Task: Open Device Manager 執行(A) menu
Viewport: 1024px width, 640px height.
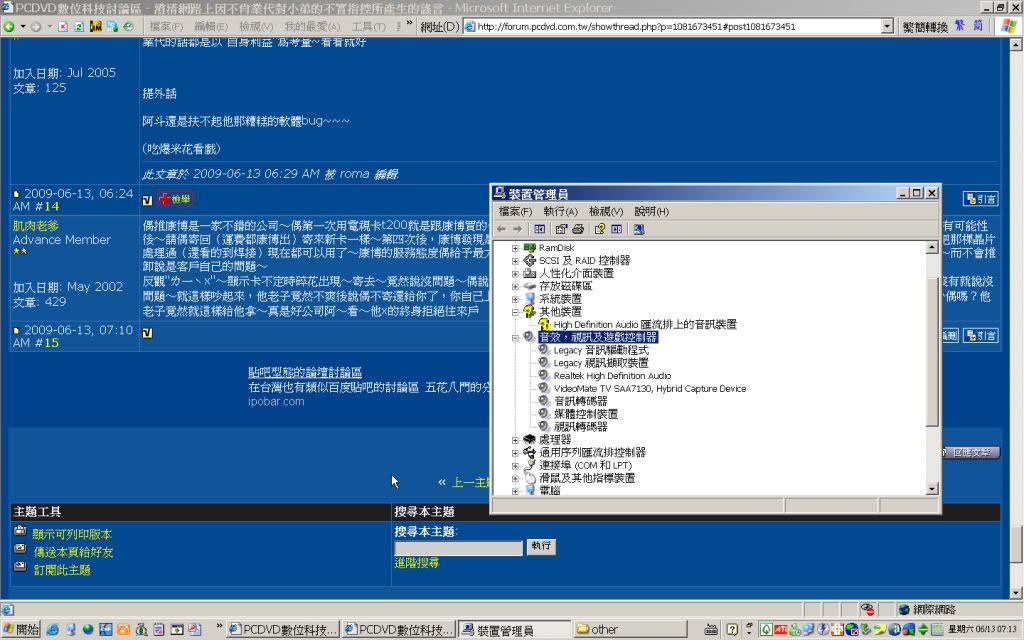Action: (560, 212)
